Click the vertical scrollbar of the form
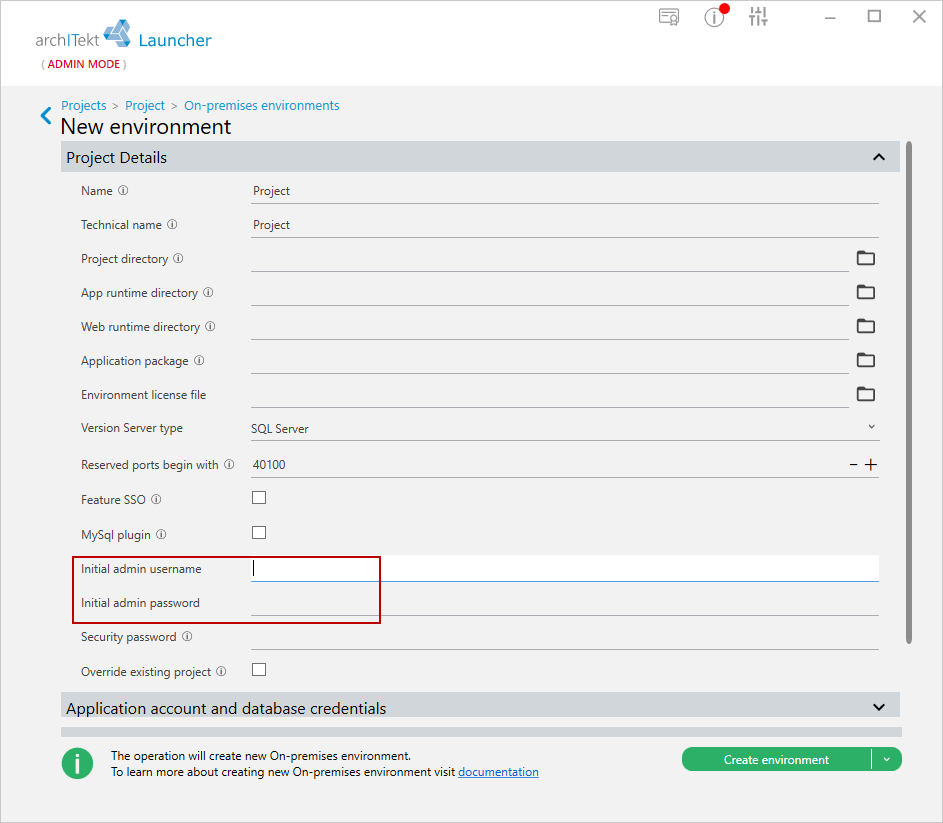Screen dimensions: 943x823 point(909,392)
